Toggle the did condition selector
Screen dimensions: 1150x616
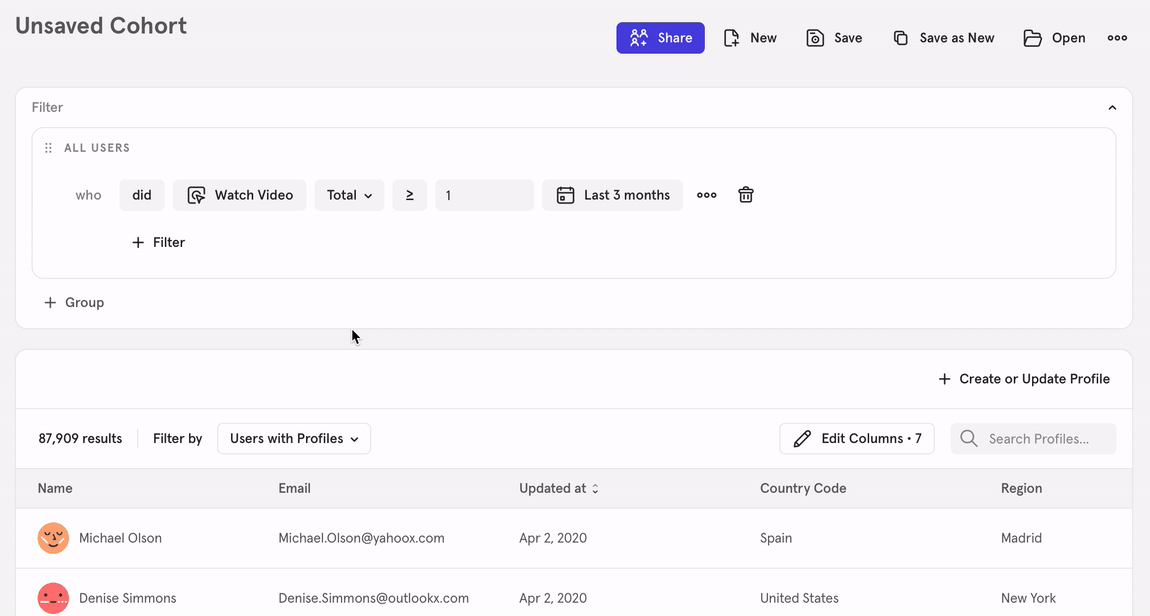[142, 195]
